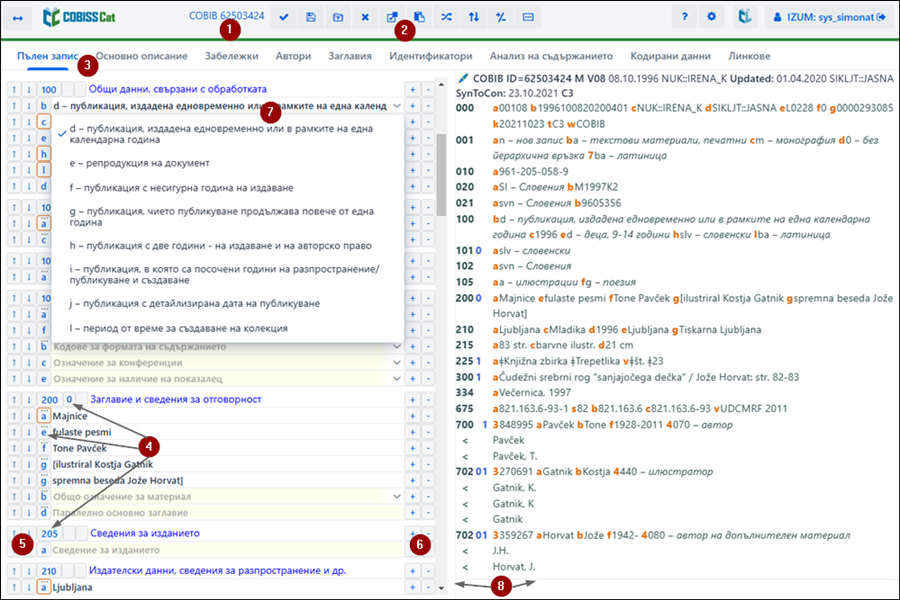The width and height of the screenshot is (900, 600).
Task: Click the checkmark validate record icon
Action: (x=284, y=17)
